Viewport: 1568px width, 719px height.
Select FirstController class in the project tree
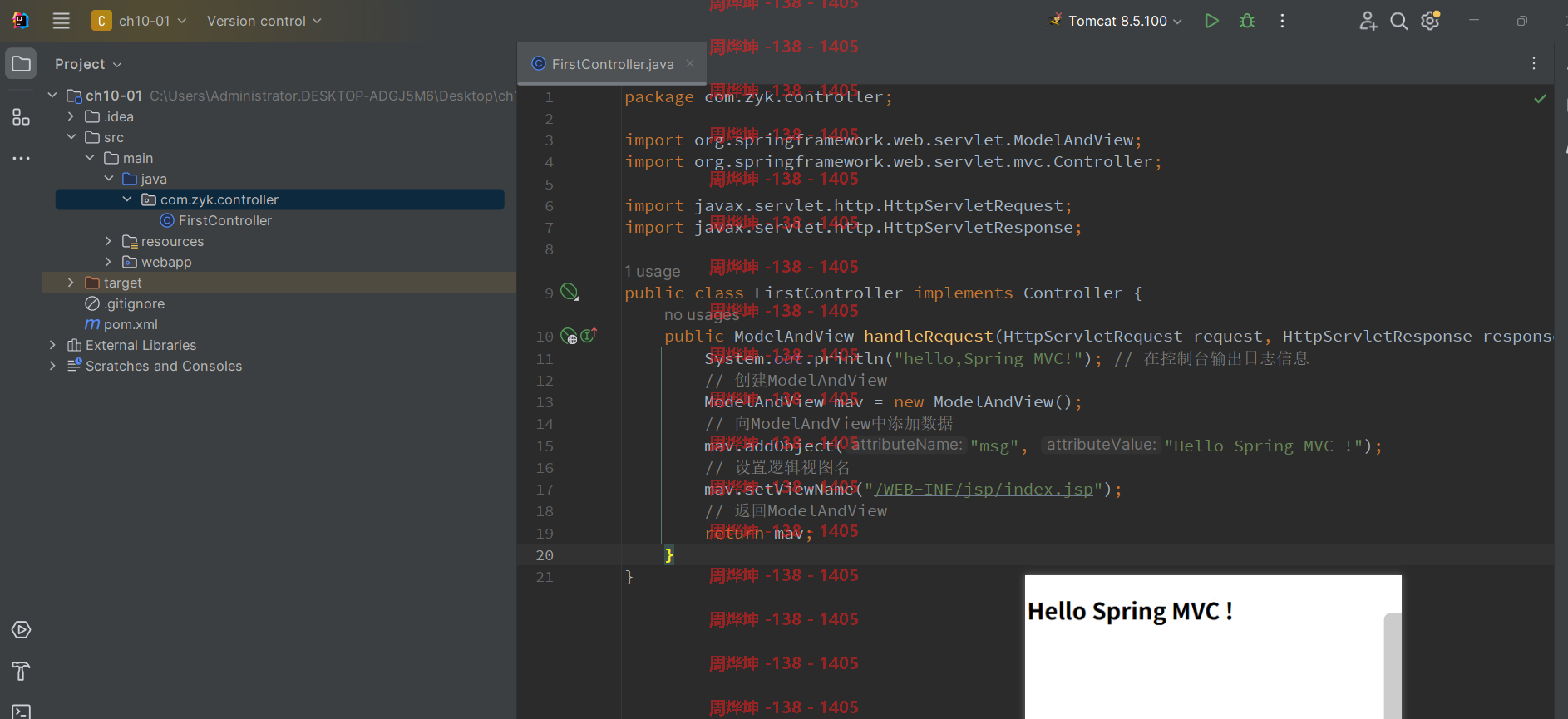point(216,220)
